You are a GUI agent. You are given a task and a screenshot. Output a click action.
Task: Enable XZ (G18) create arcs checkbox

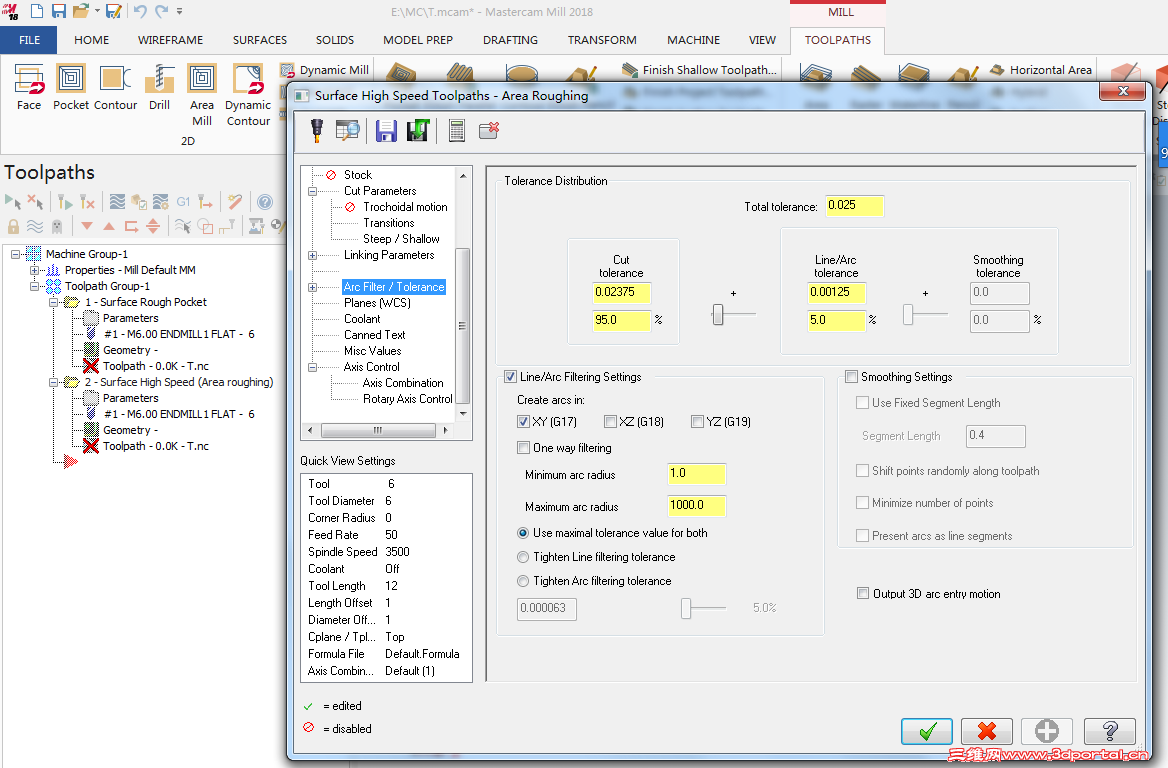(x=610, y=422)
